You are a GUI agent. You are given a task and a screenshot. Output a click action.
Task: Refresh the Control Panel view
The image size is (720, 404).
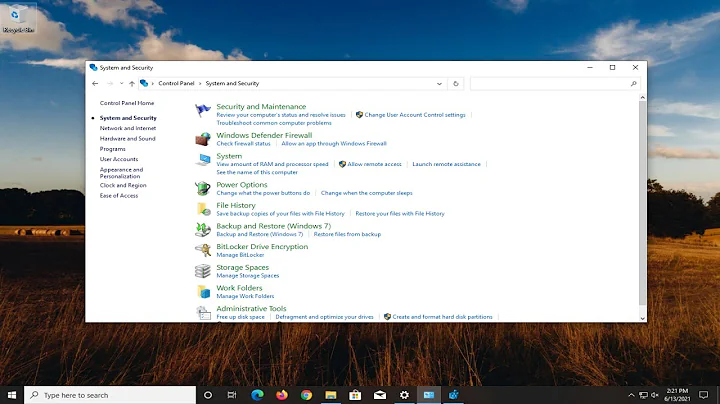[456, 84]
